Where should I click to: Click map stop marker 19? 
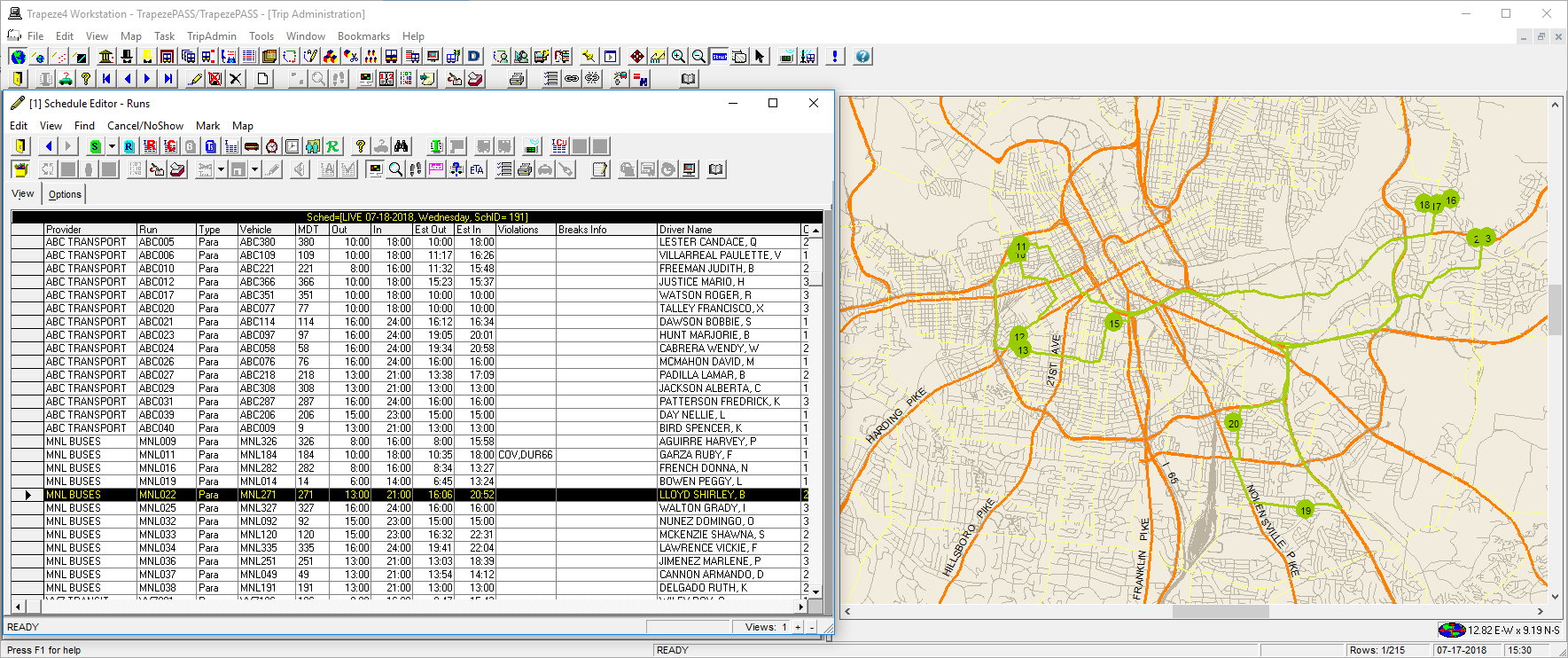(1305, 510)
